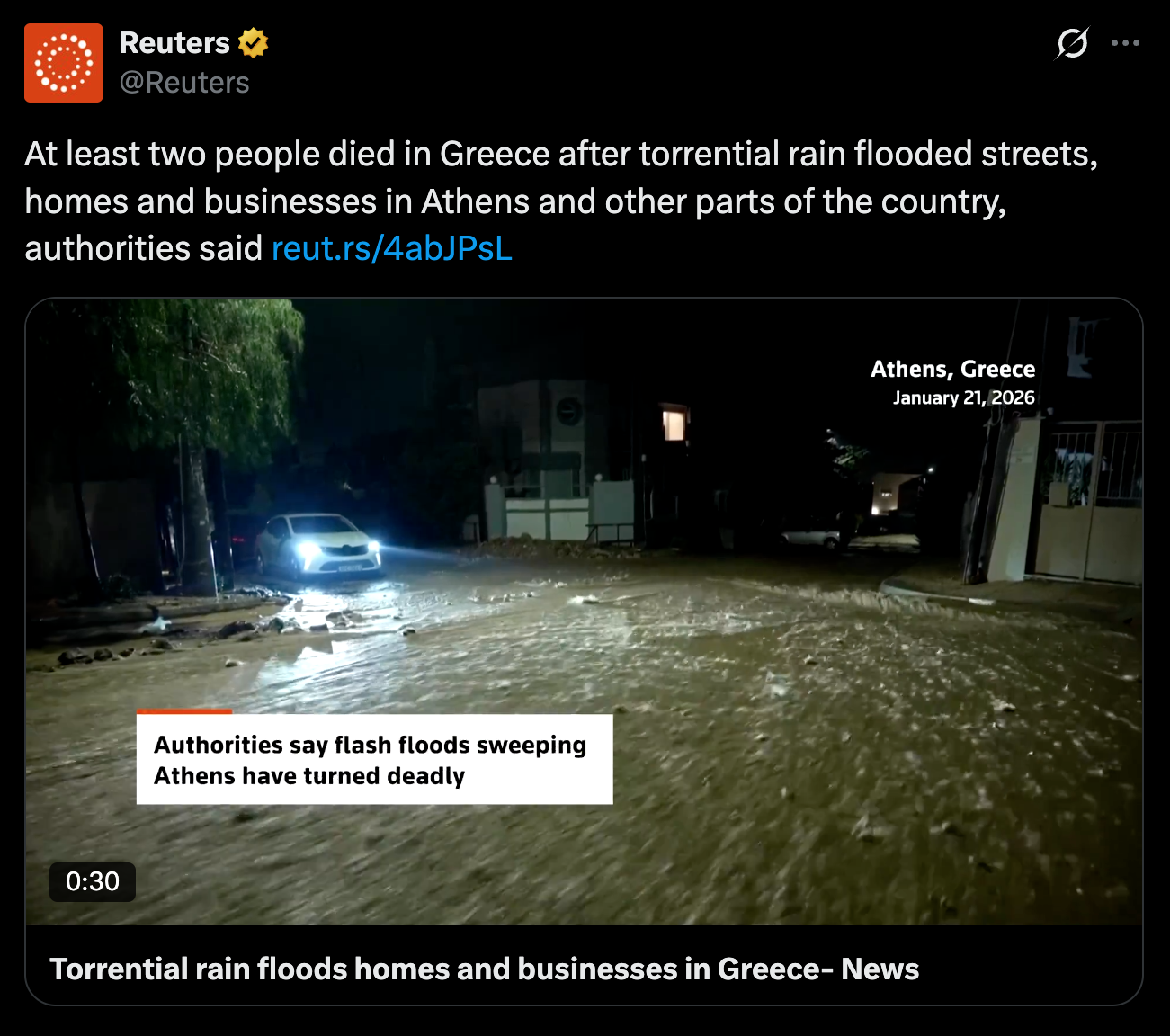
Task: Click the tweet text about Greece floods
Action: (x=561, y=201)
